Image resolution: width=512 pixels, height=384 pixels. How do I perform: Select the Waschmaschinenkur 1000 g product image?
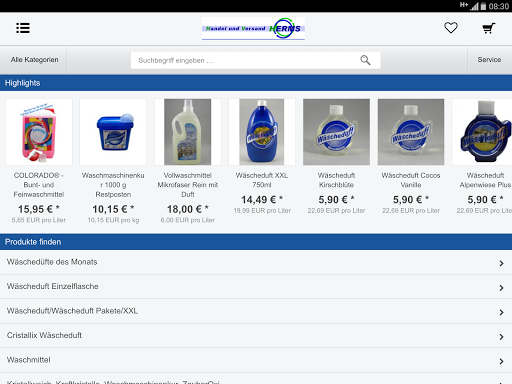click(113, 132)
